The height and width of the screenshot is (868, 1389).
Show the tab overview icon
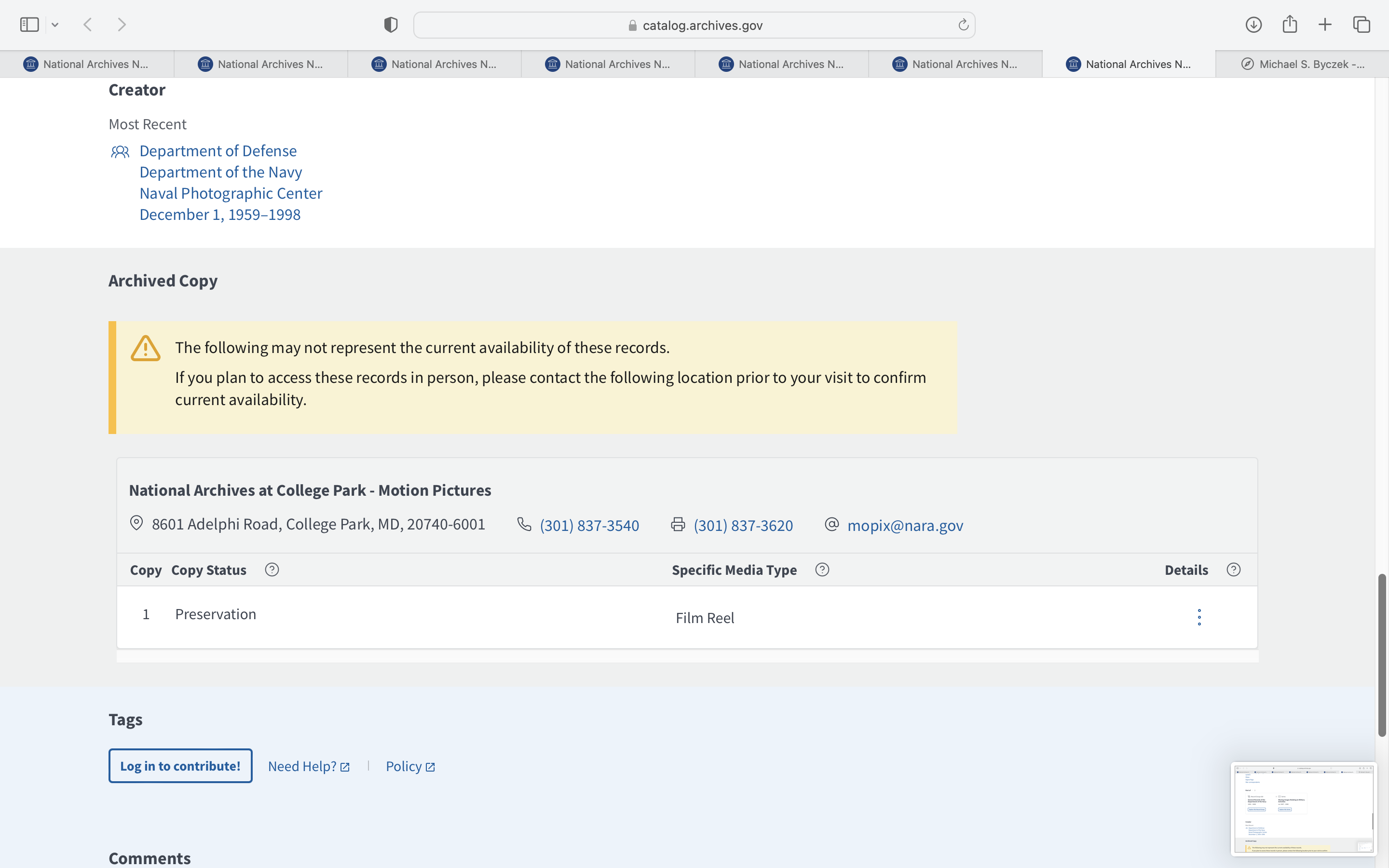(1362, 25)
